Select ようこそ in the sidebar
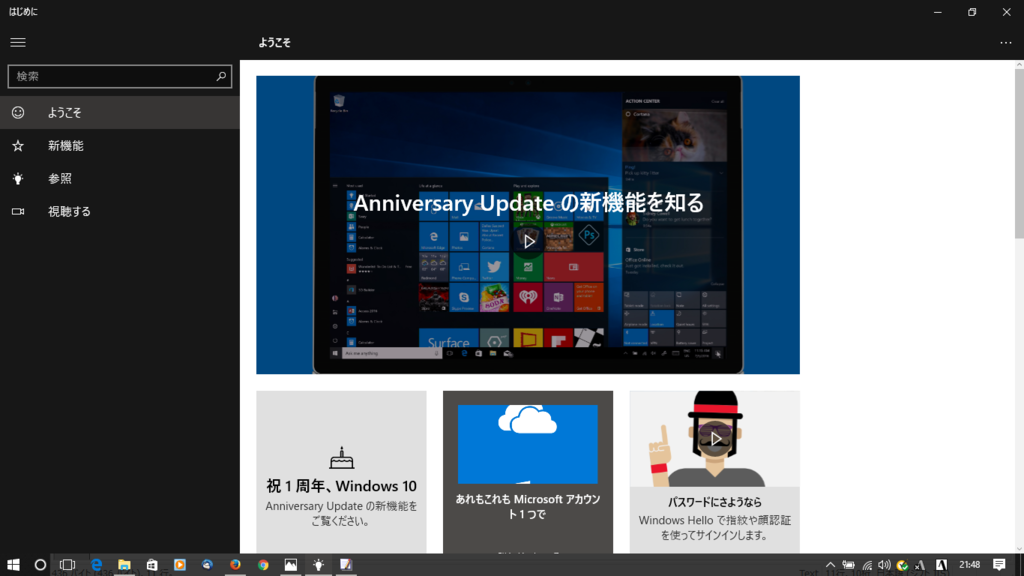1024x576 pixels. click(120, 112)
